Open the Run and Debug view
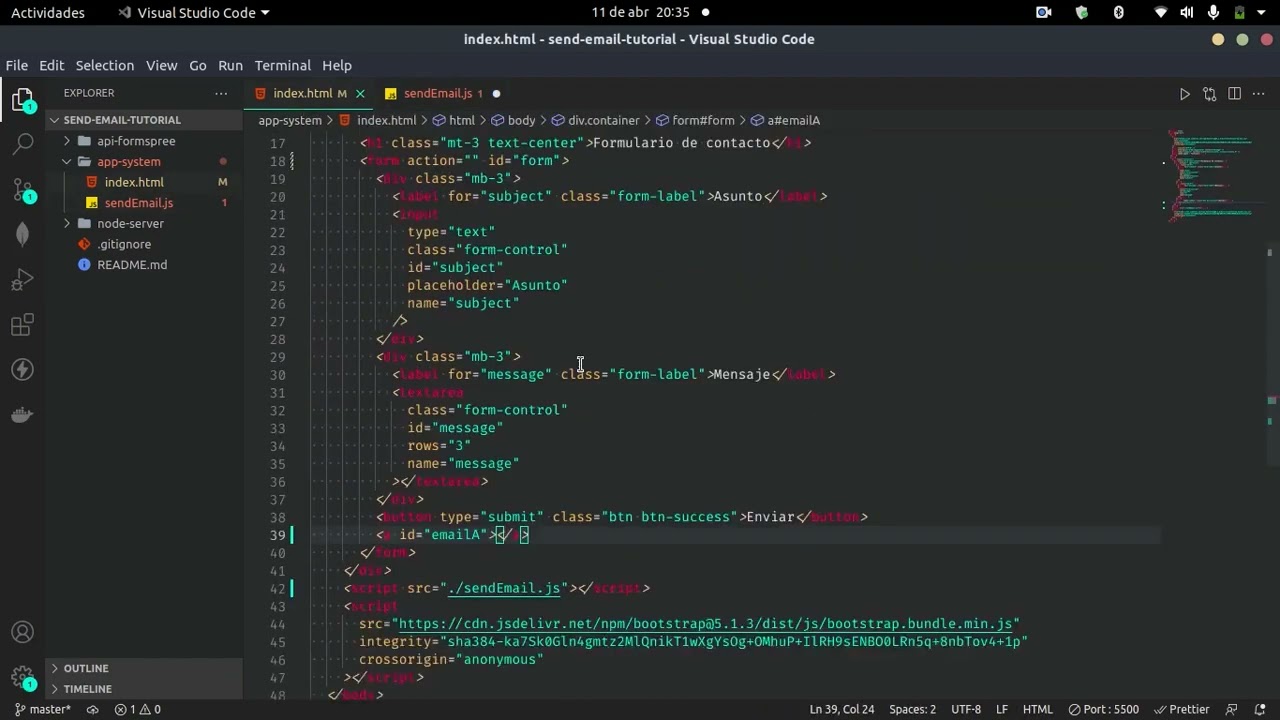This screenshot has width=1280, height=720. click(23, 279)
